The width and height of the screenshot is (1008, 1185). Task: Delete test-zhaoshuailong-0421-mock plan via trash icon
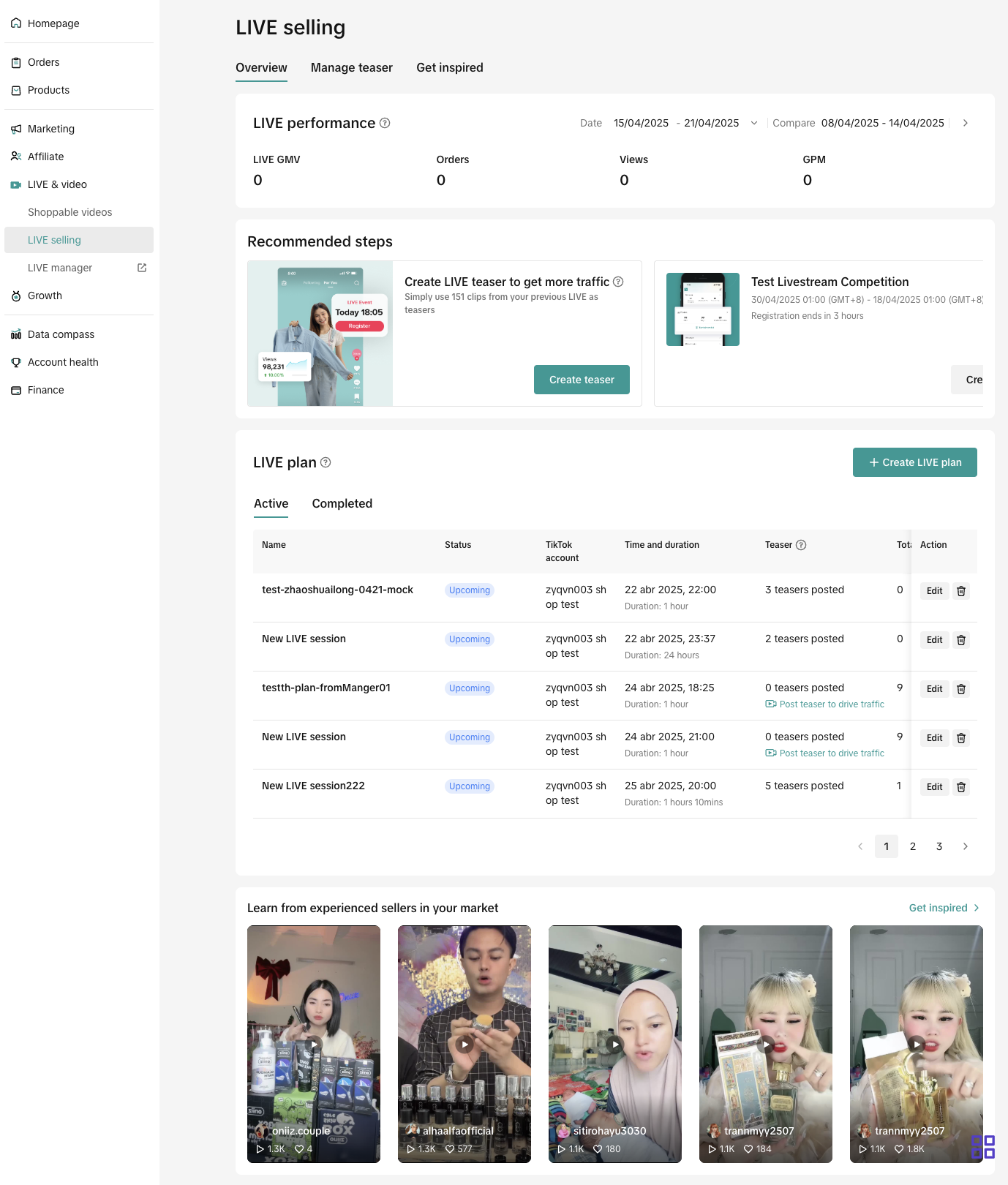coord(961,591)
